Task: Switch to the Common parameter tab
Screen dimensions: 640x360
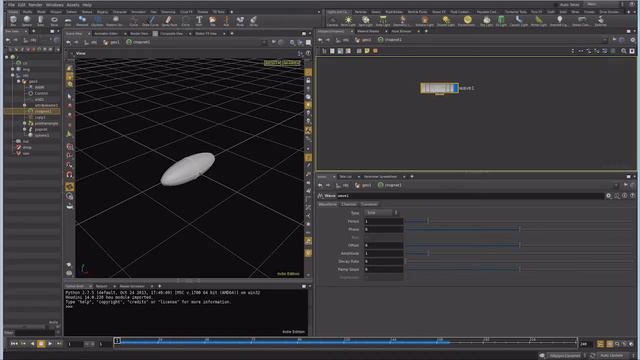Action: 369,204
